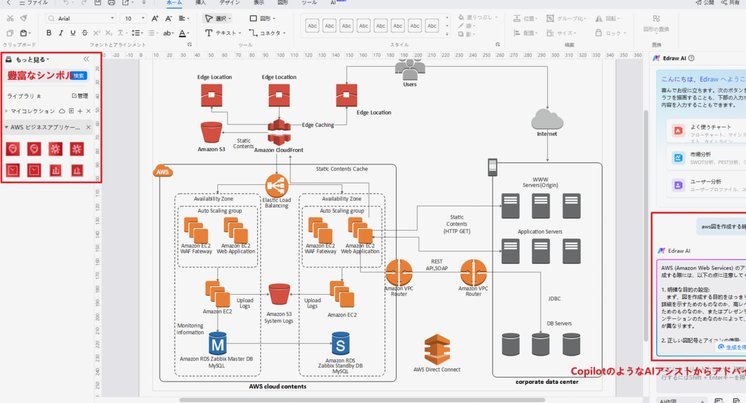Open the style group dialog launcher
The width and height of the screenshot is (746, 403).
coord(498,44)
